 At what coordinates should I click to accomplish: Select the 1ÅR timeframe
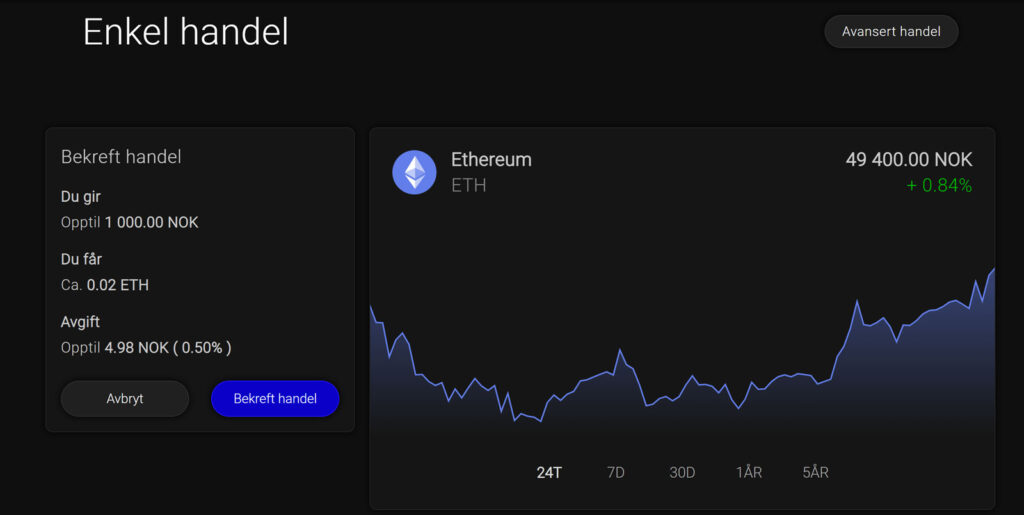(x=749, y=472)
